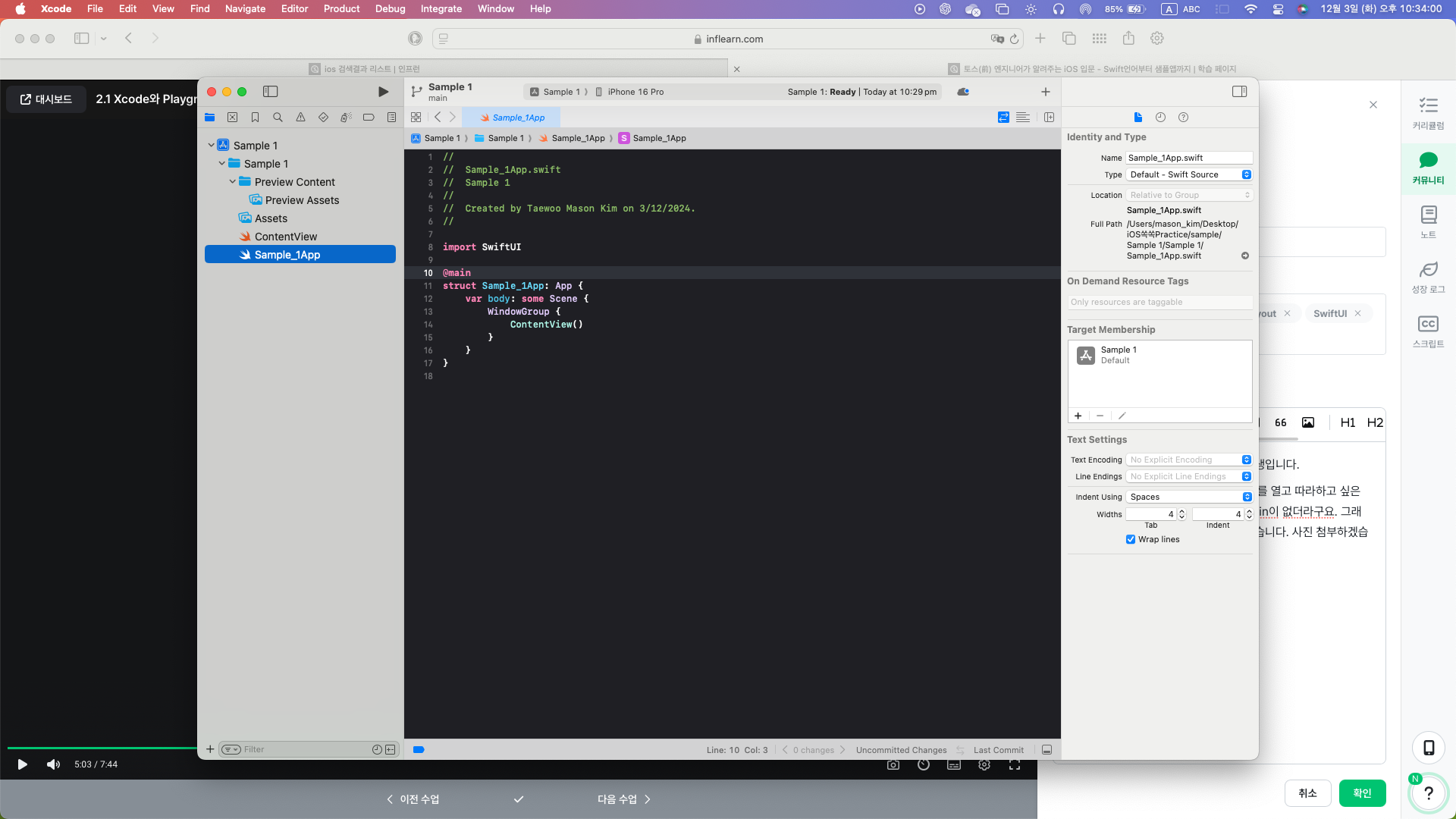The width and height of the screenshot is (1456, 819).
Task: Select the Debug menu in menu bar
Action: tap(390, 9)
